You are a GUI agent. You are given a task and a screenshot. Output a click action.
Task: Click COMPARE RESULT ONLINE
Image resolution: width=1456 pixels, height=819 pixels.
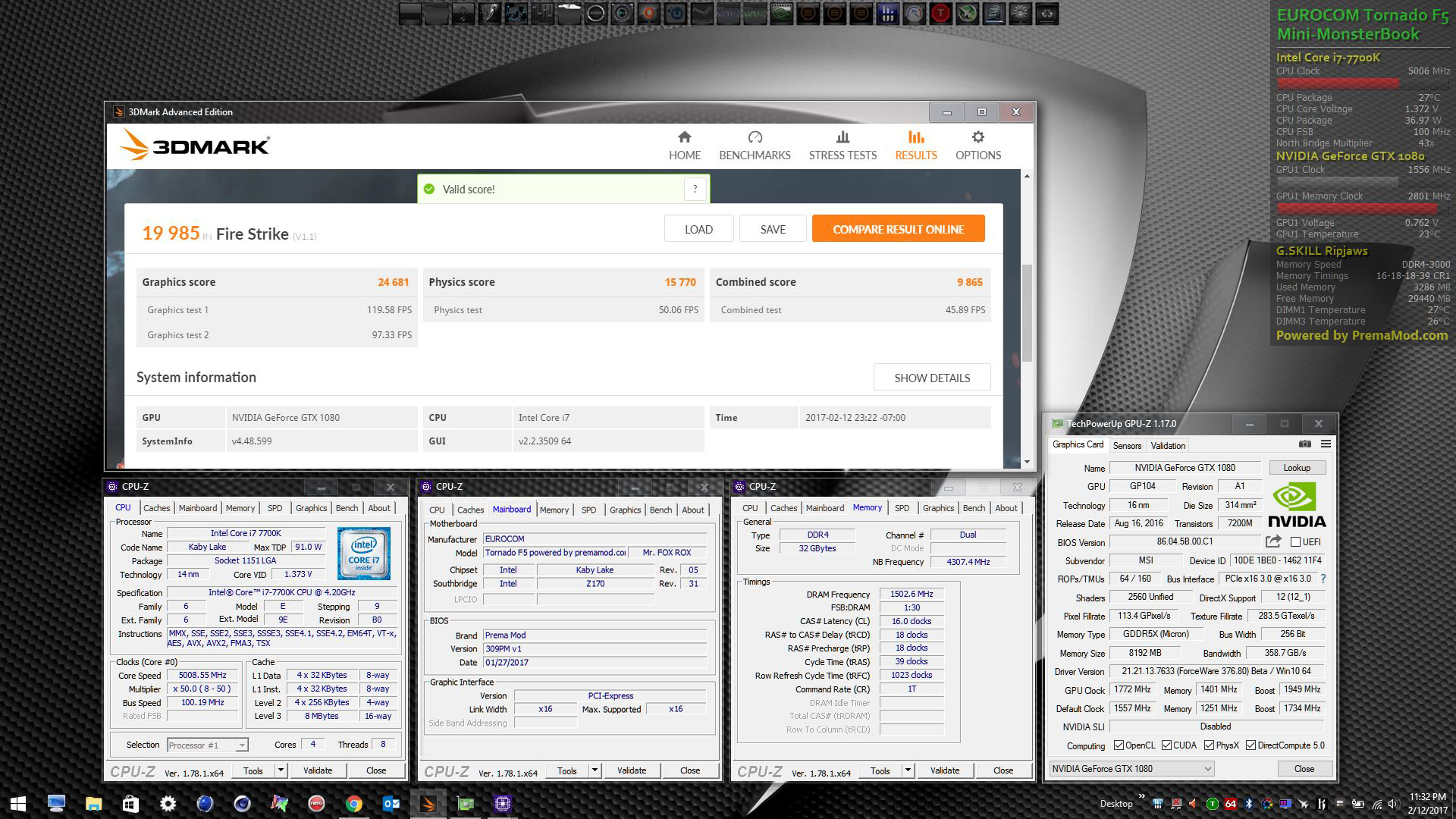(x=898, y=229)
